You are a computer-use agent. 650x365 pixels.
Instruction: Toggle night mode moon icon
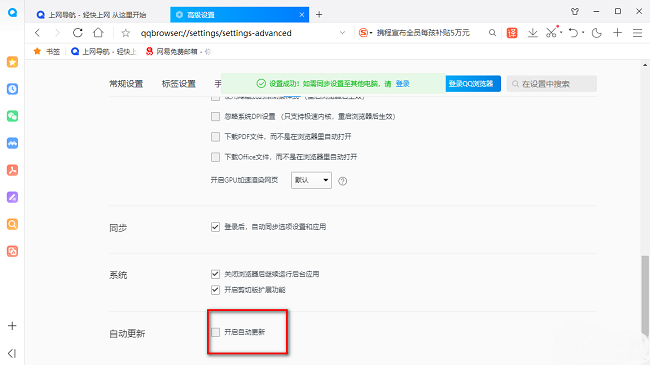(597, 33)
